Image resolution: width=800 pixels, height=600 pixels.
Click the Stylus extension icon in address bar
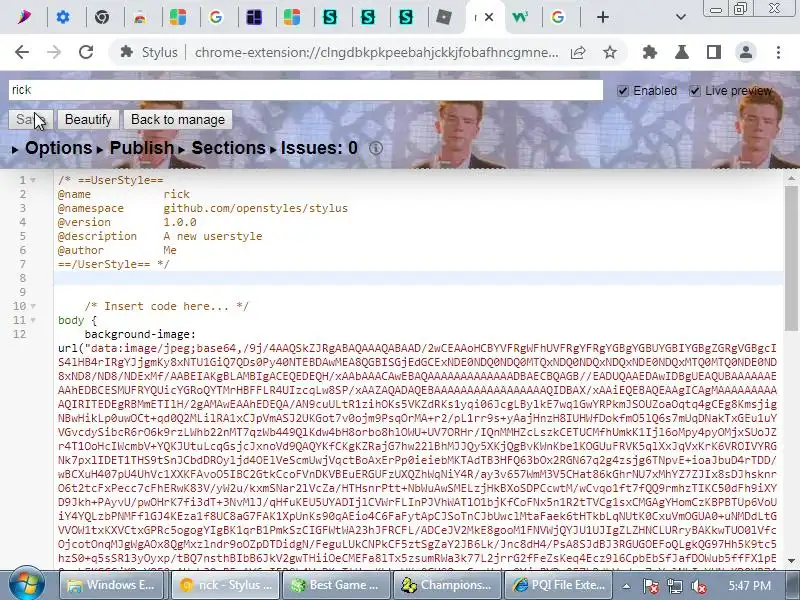[127, 52]
